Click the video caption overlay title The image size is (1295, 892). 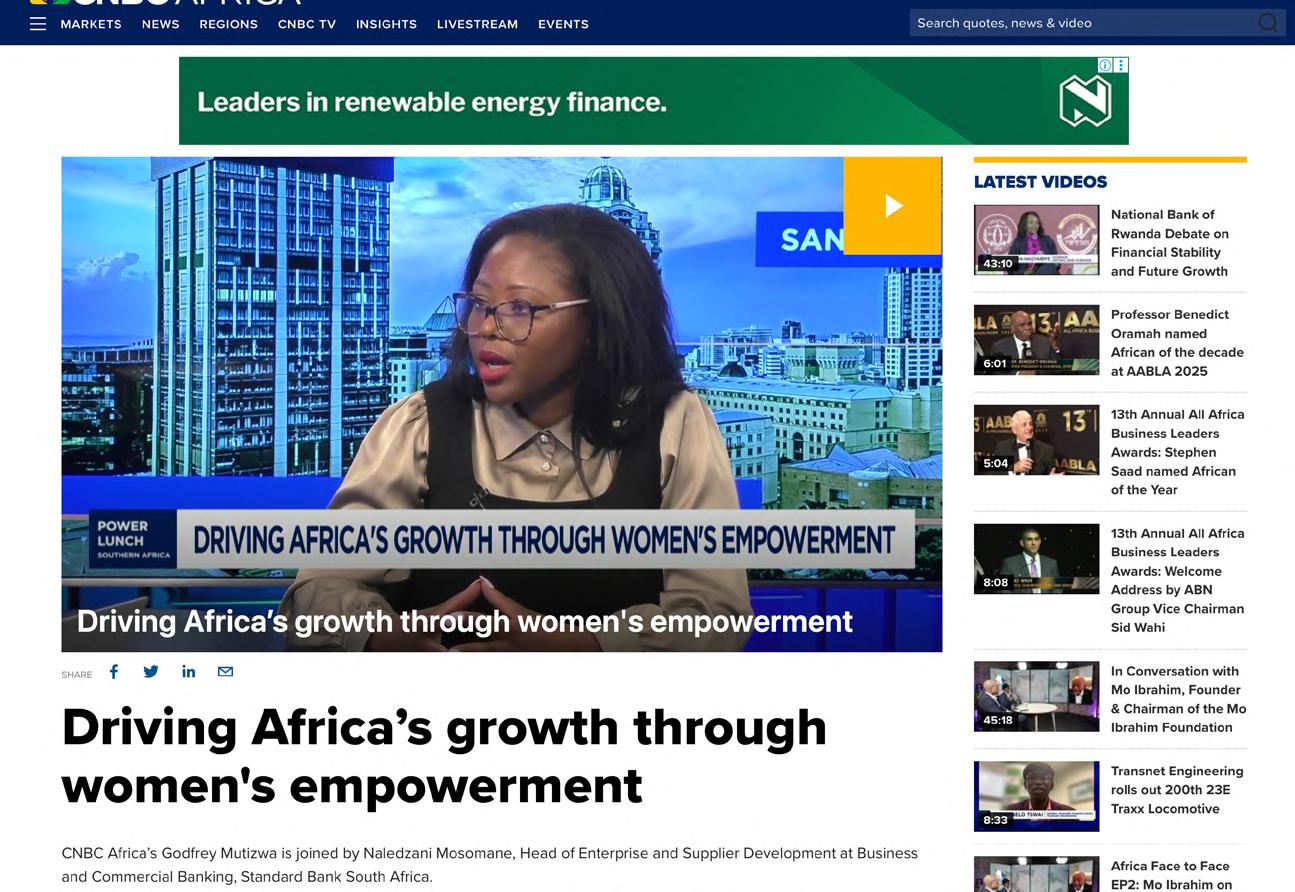click(x=465, y=621)
